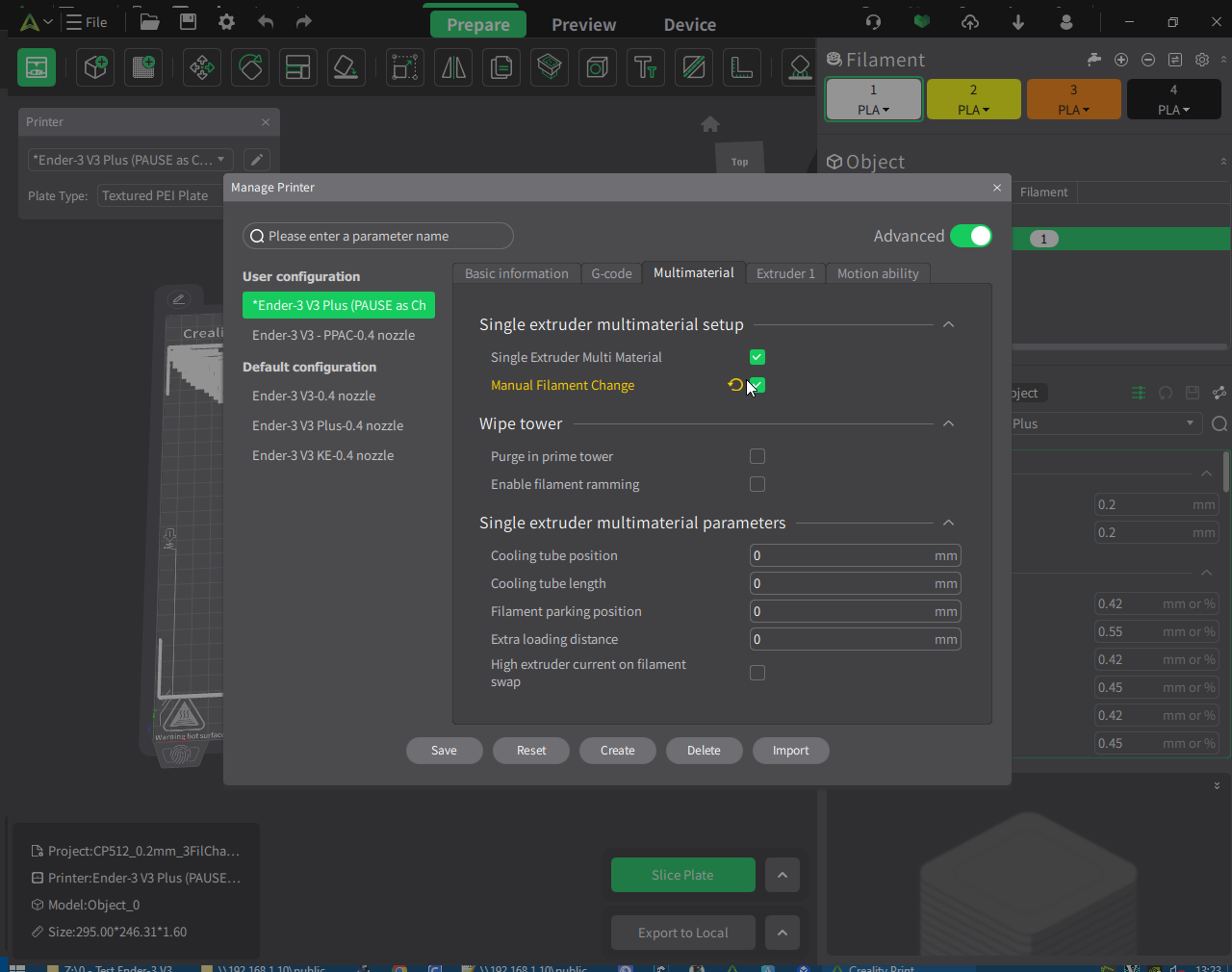Click the redo arrow in the top bar
Viewport: 1232px width, 972px height.
pos(304,21)
